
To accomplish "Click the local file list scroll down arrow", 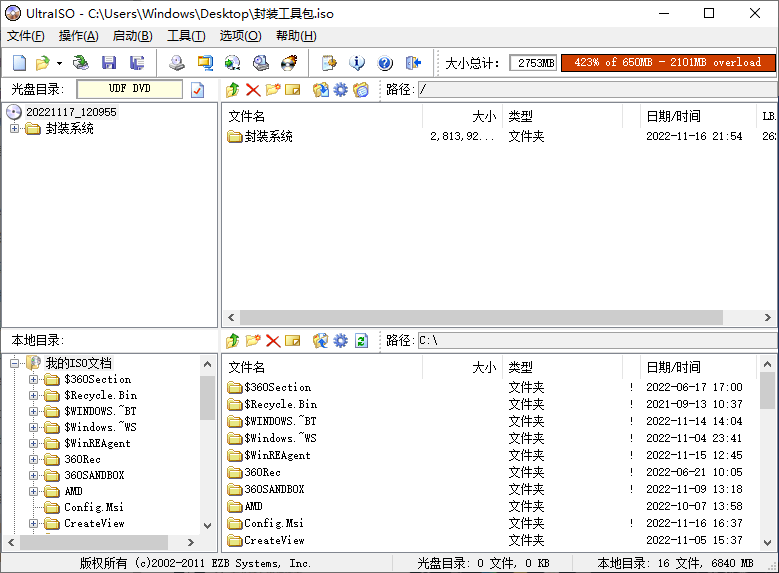I will pyautogui.click(x=768, y=543).
